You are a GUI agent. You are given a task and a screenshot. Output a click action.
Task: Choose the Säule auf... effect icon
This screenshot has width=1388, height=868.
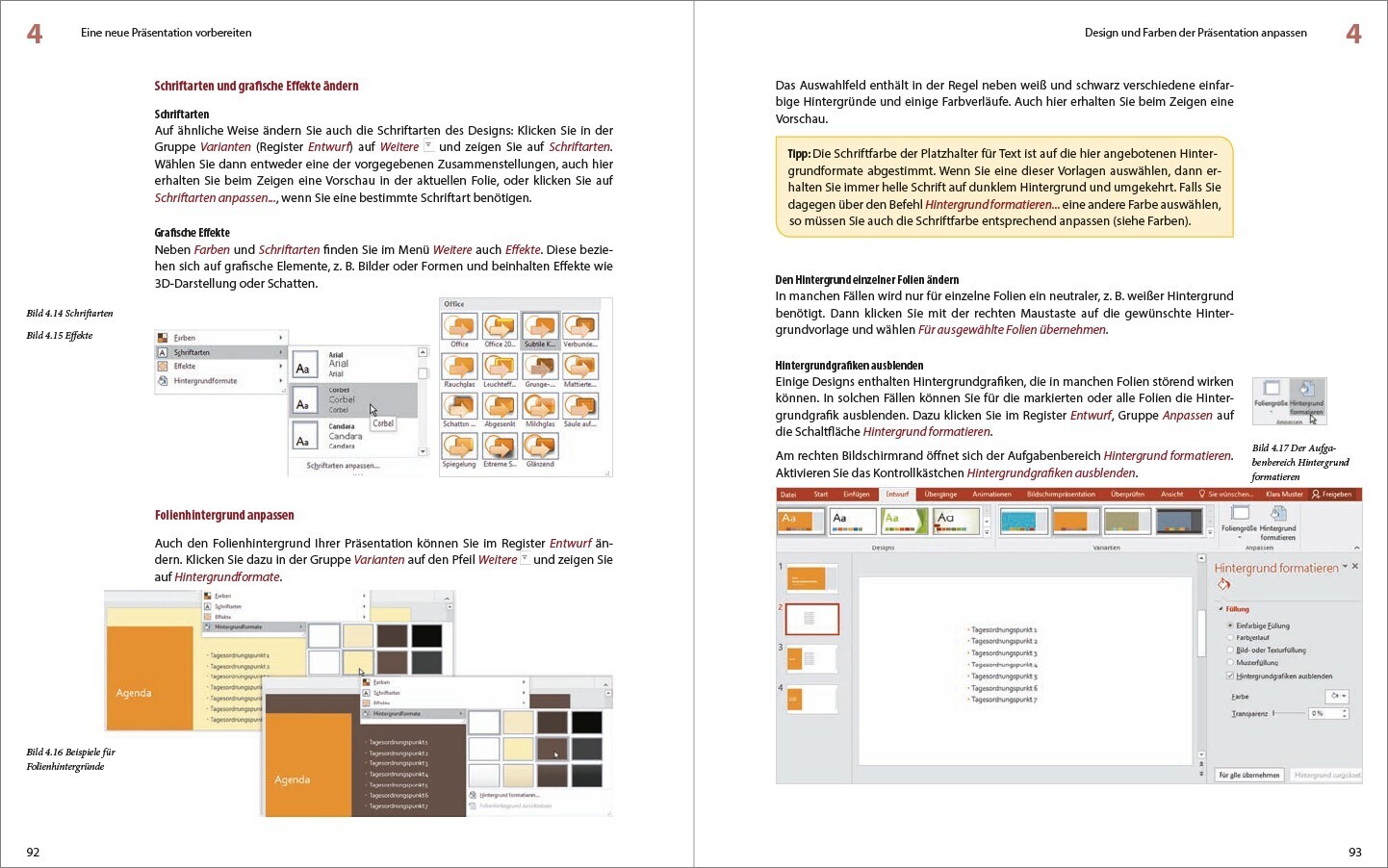pyautogui.click(x=580, y=411)
